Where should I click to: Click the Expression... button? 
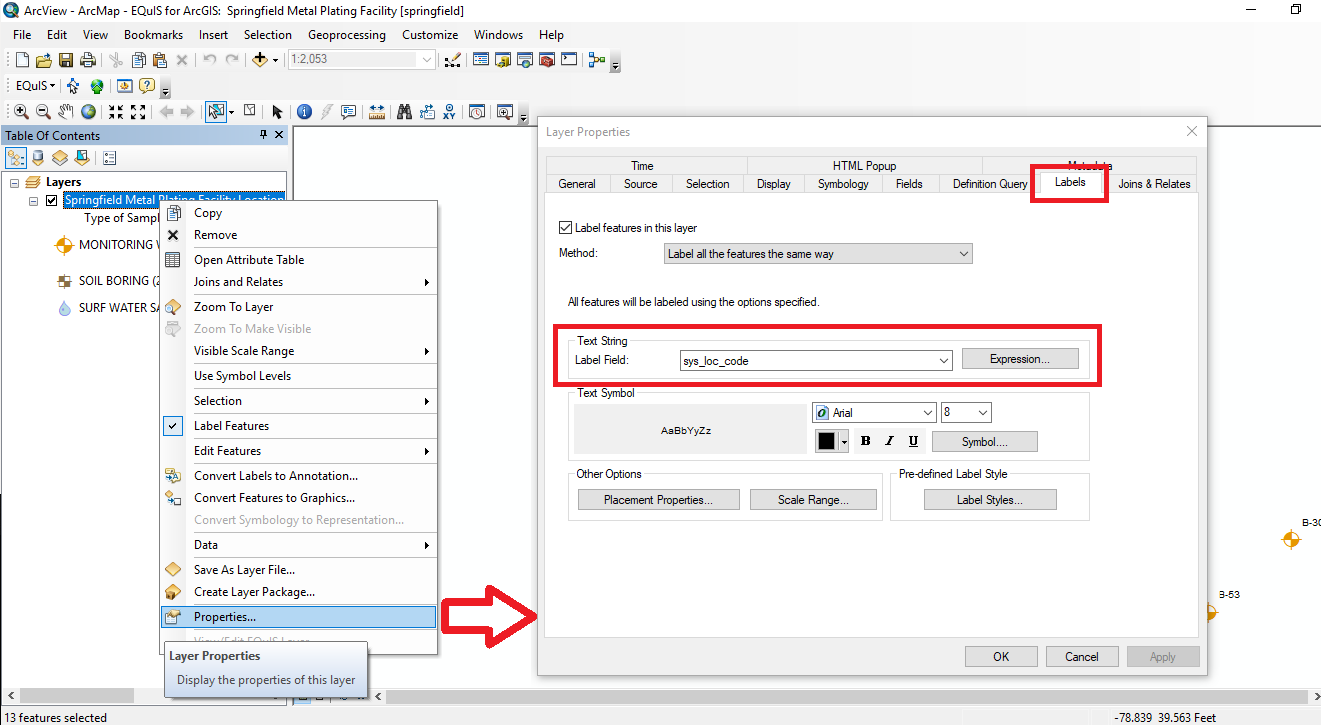coord(1019,359)
